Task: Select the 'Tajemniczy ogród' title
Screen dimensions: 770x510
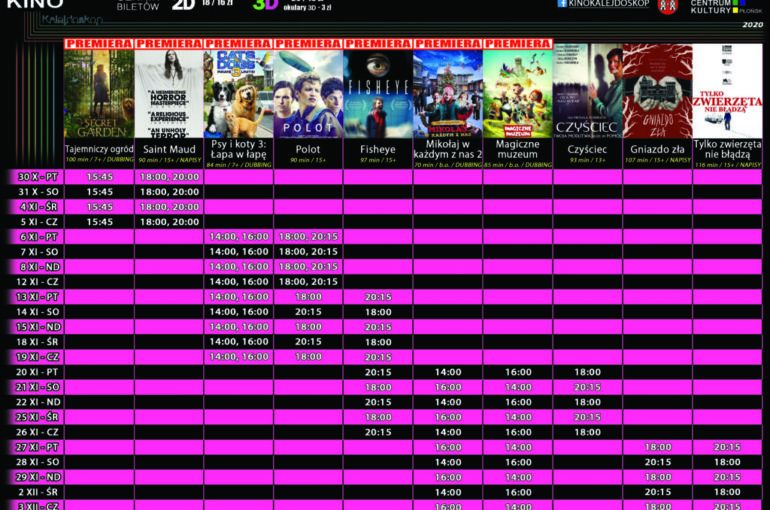Action: tap(99, 149)
